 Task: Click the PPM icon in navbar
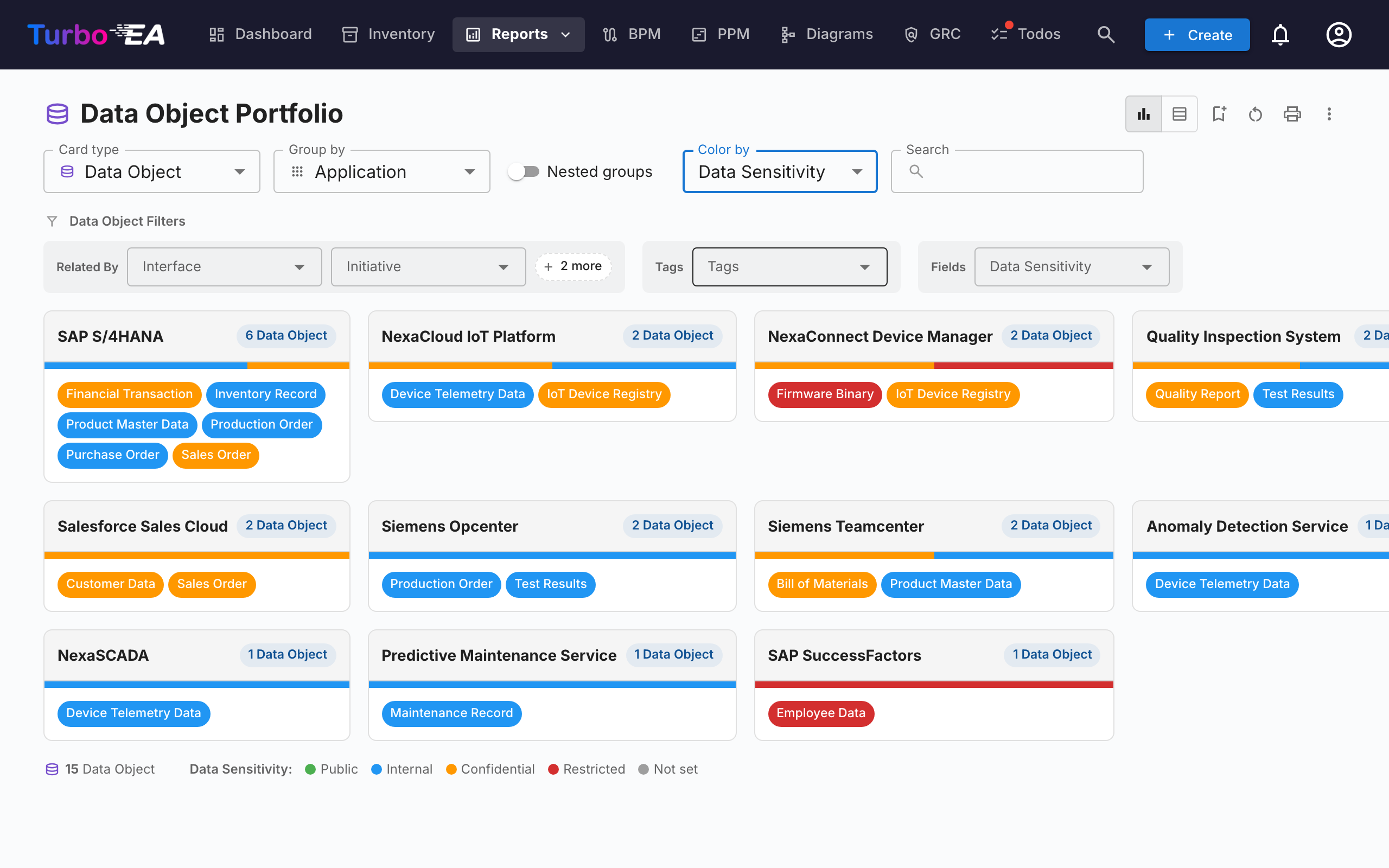698,34
